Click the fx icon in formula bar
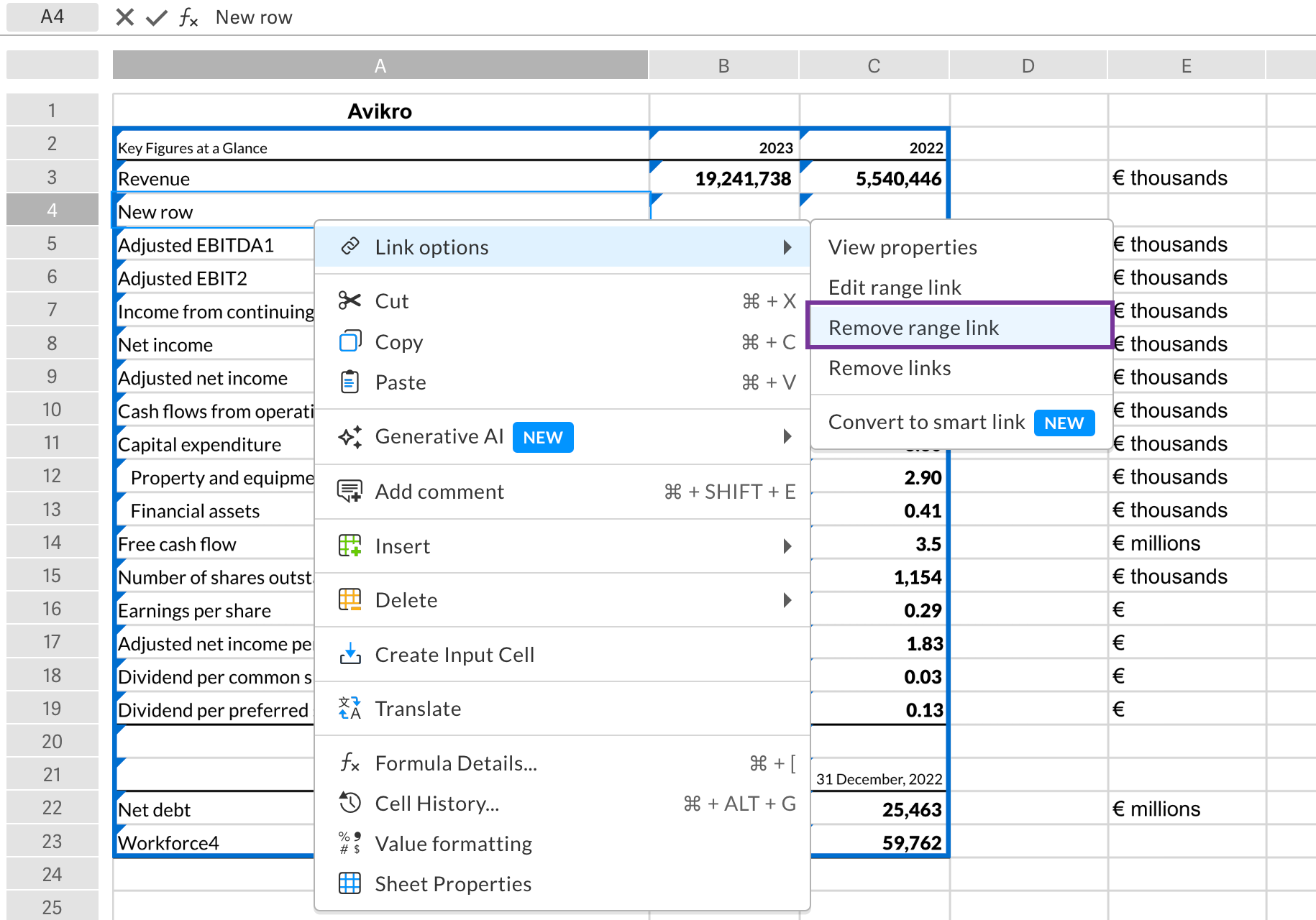Screen dimensions: 1316x920 (188, 17)
